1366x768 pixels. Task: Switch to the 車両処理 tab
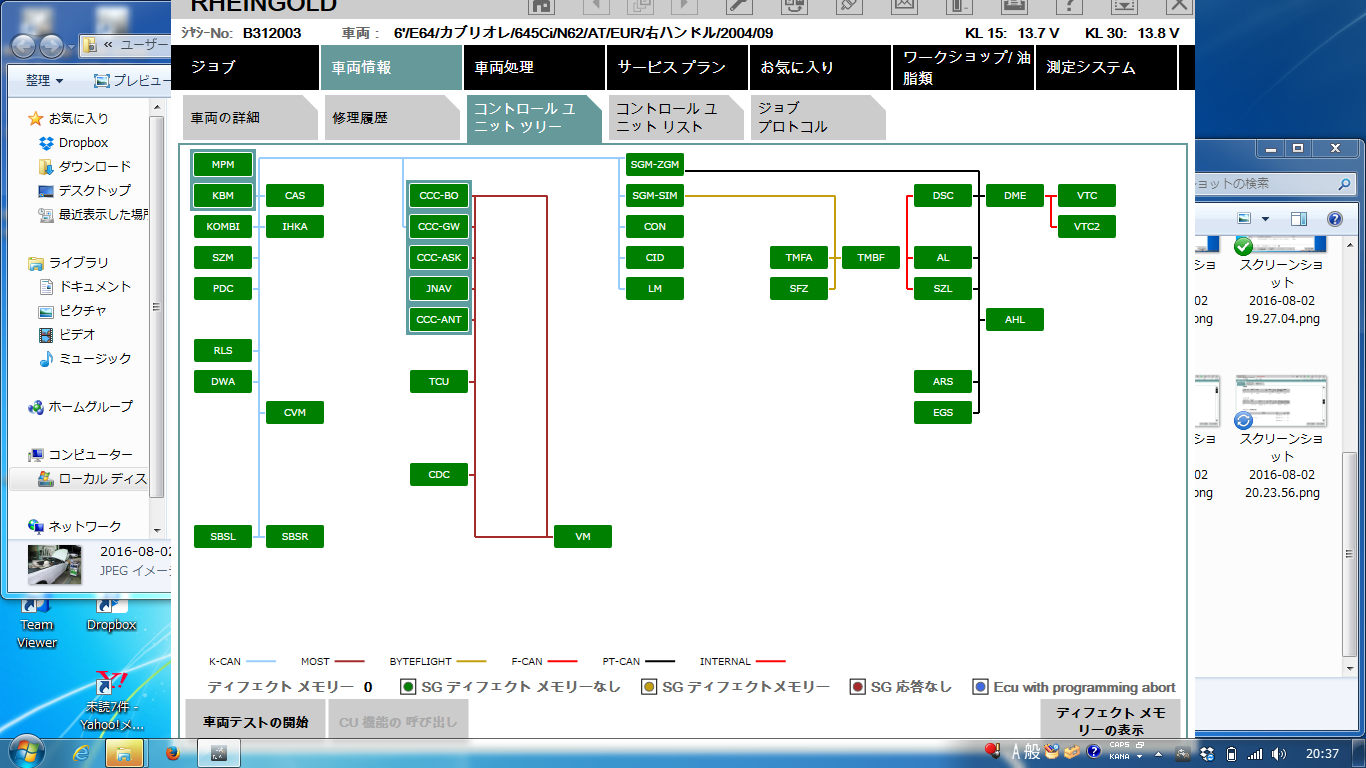tap(534, 68)
